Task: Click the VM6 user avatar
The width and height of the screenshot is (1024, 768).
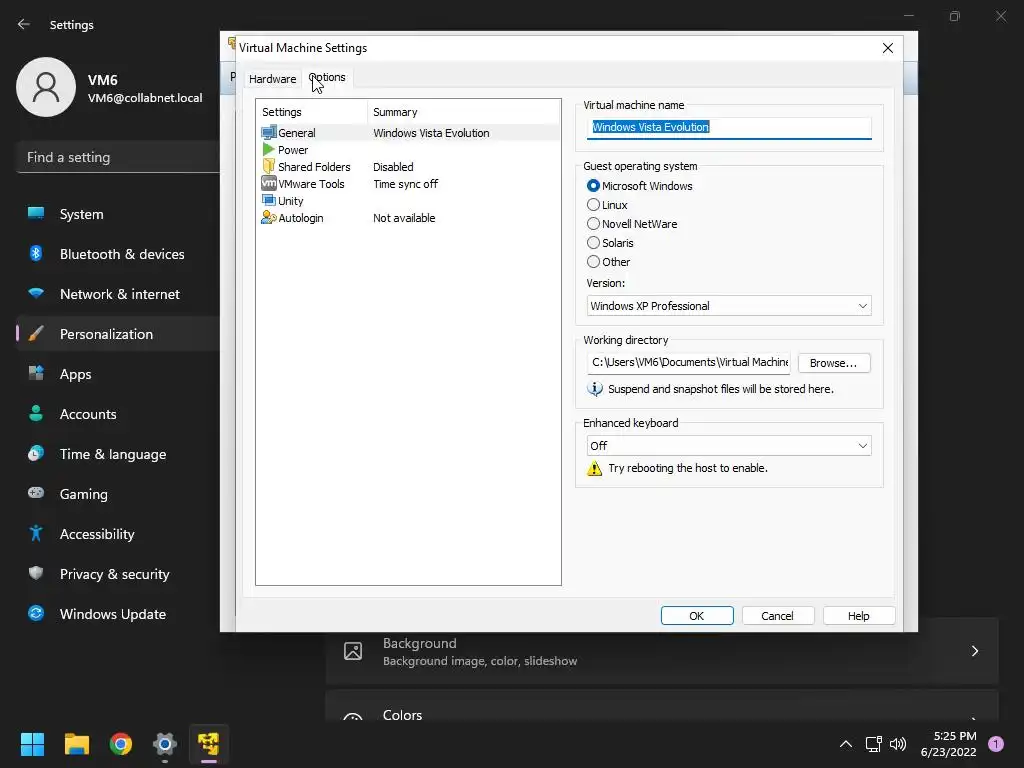Action: click(46, 87)
